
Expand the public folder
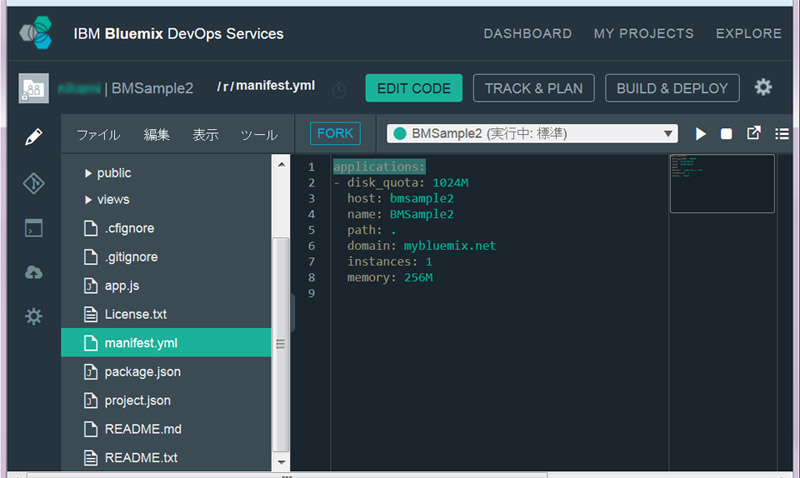88,173
